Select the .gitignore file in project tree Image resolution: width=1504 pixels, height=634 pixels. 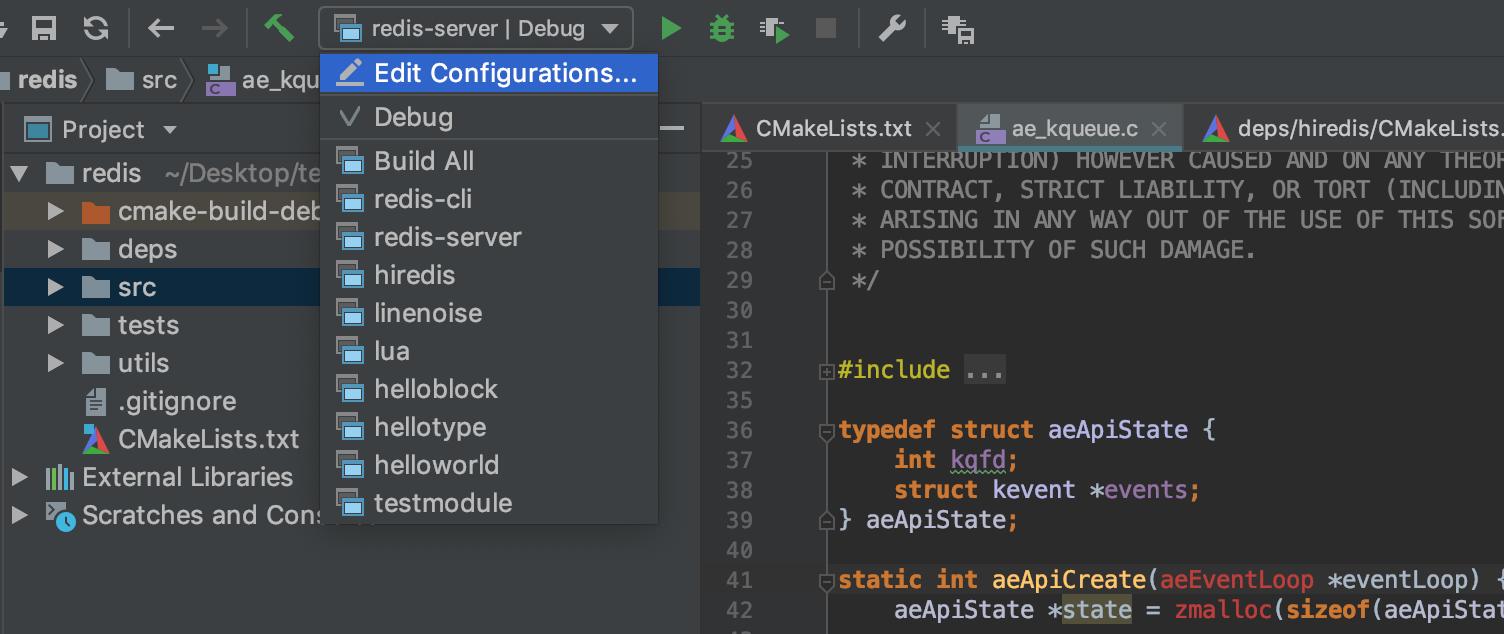176,401
